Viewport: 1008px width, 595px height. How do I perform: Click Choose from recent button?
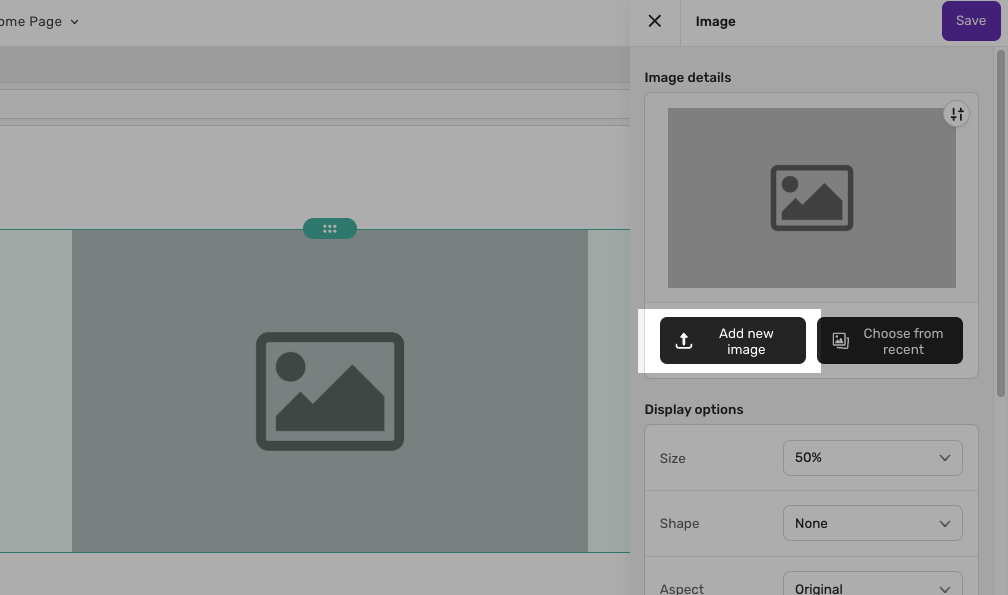[890, 341]
